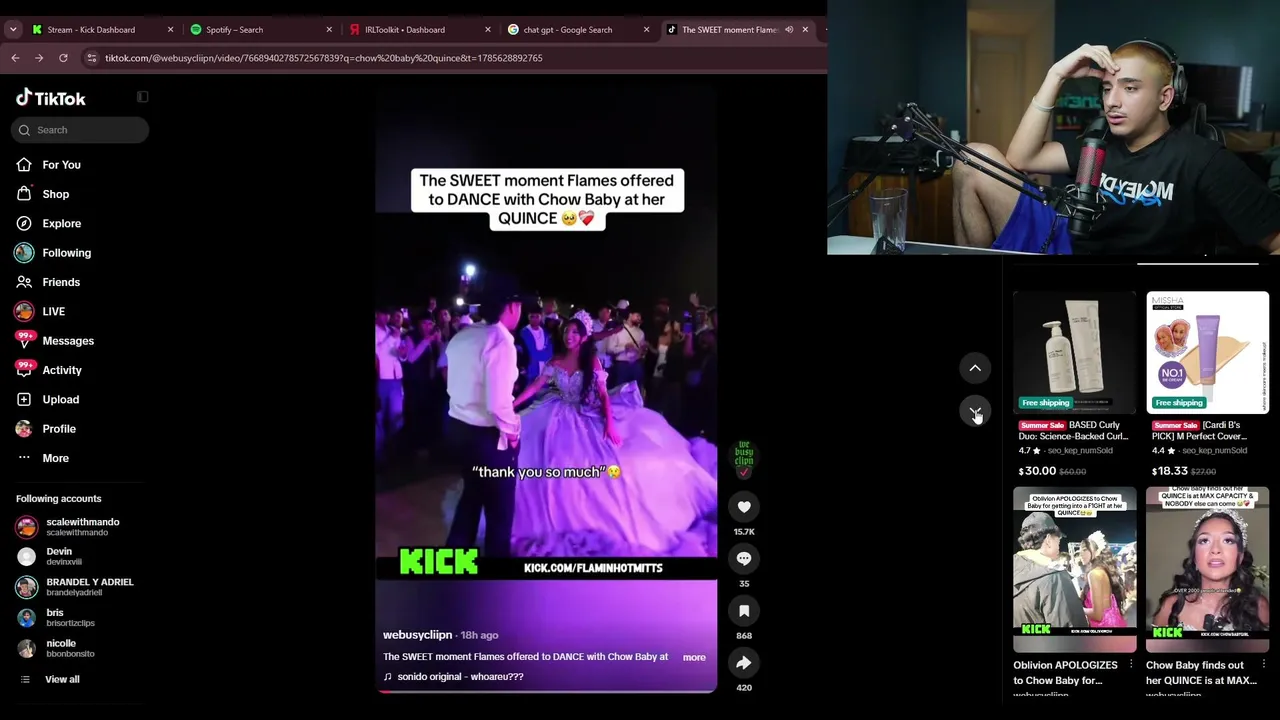Image resolution: width=1280 pixels, height=720 pixels.
Task: Open the Cardi B's PICK product title
Action: tap(1207, 431)
